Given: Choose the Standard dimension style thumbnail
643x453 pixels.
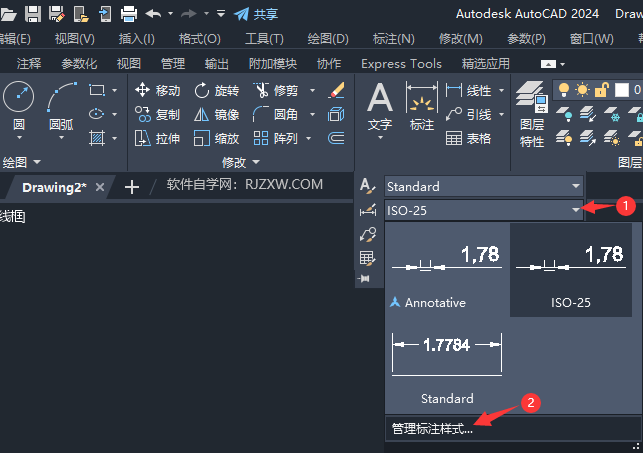Looking at the screenshot, I should coord(447,366).
